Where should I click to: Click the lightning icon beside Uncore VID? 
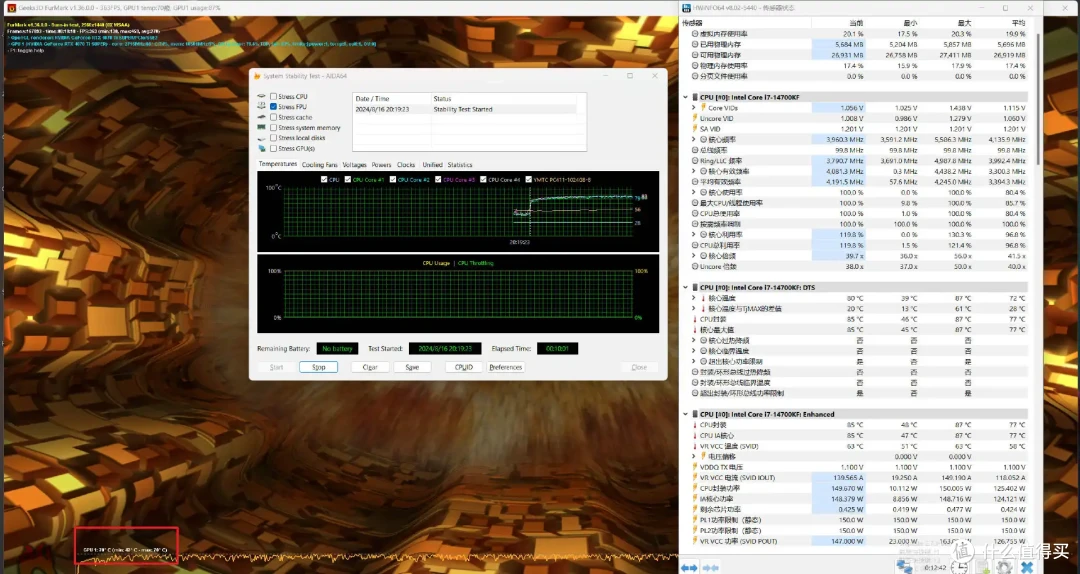pyautogui.click(x=695, y=119)
